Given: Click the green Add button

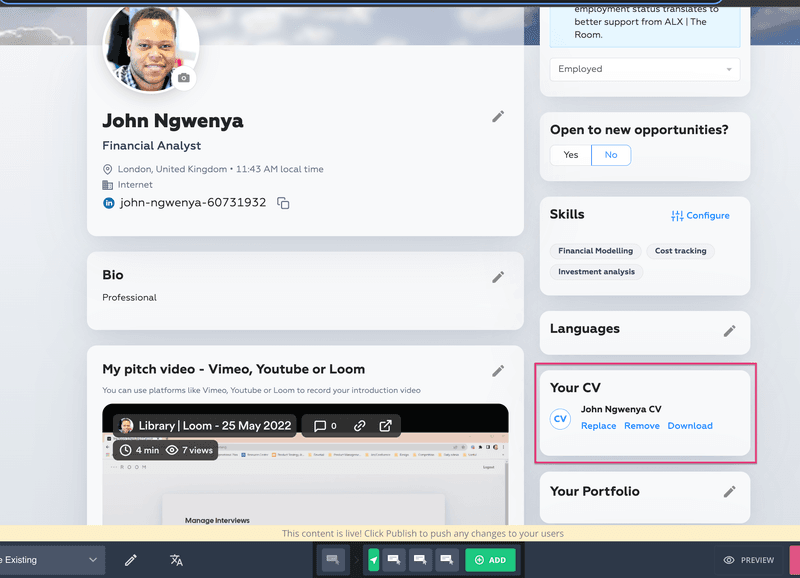Looking at the screenshot, I should point(490,560).
